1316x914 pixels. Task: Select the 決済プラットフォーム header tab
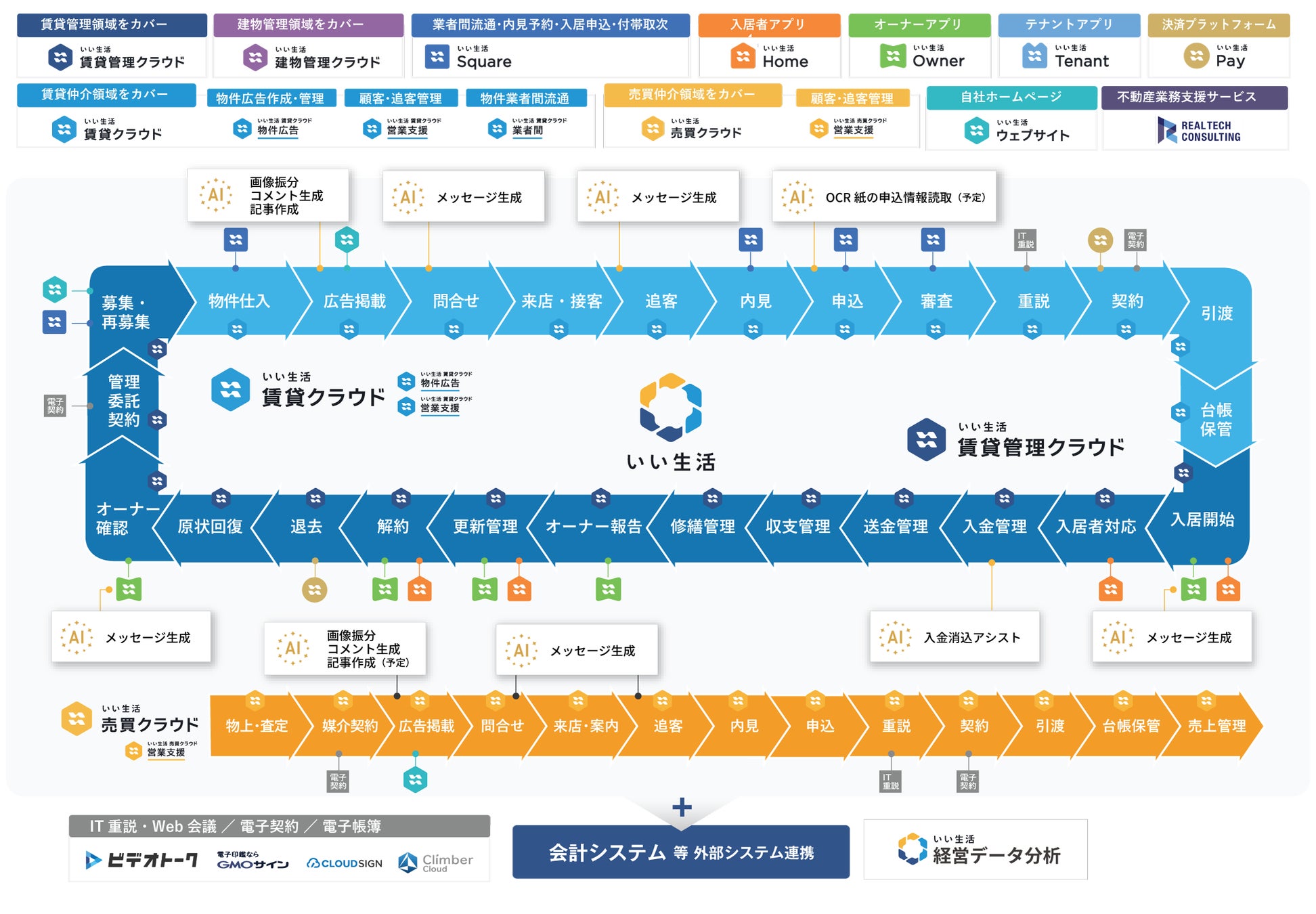pos(1219,25)
